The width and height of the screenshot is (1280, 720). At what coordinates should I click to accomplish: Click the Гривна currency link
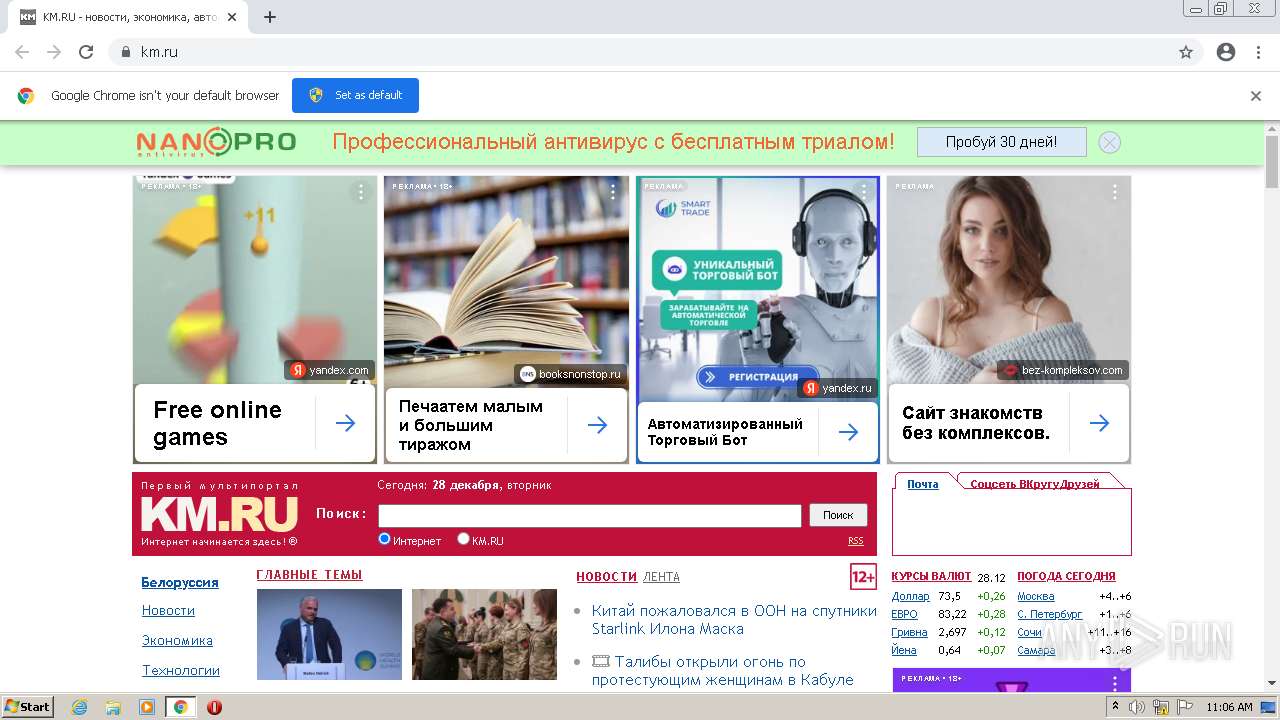909,632
